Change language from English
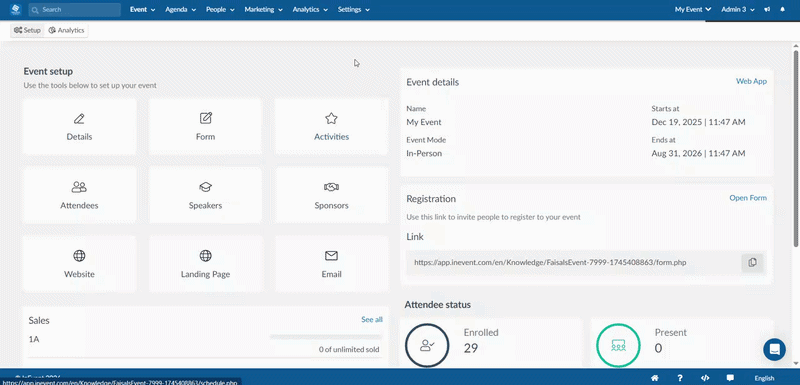The image size is (800, 385). click(764, 378)
